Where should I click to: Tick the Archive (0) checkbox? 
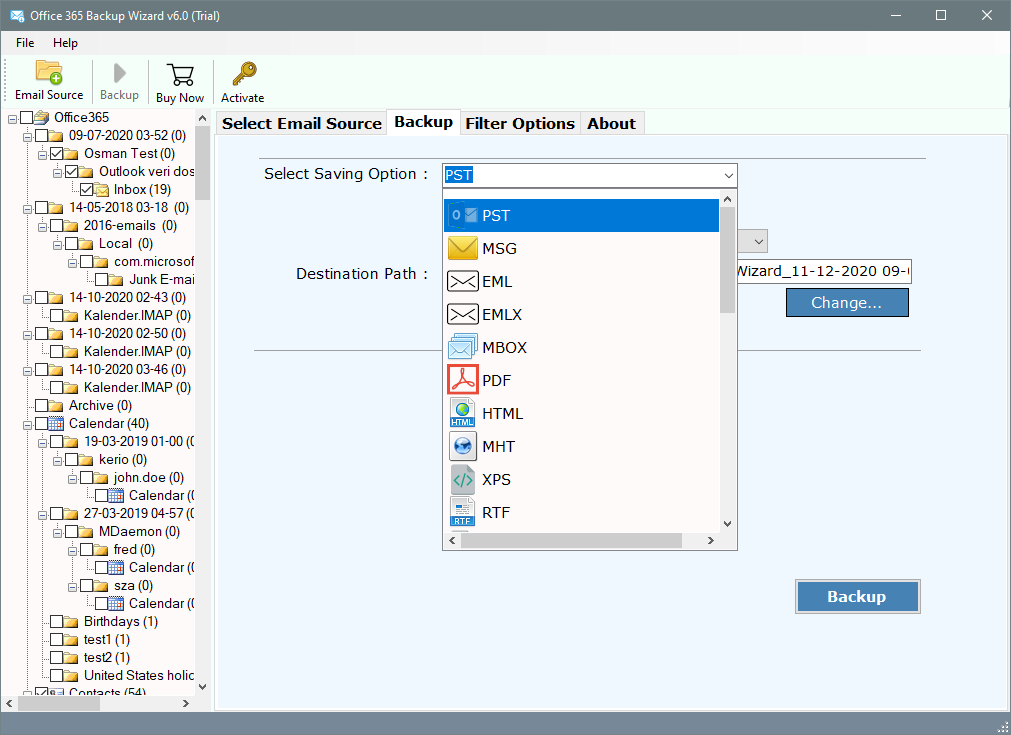42,406
